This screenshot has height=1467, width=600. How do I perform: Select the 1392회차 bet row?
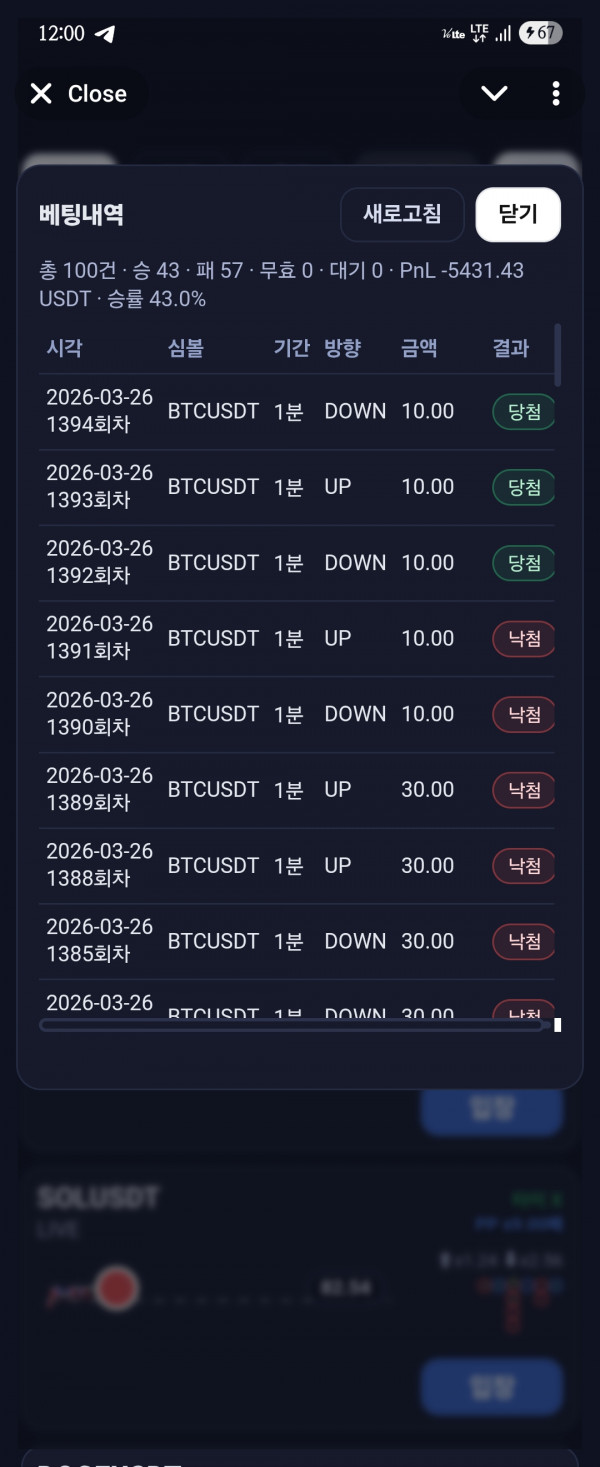(250, 563)
